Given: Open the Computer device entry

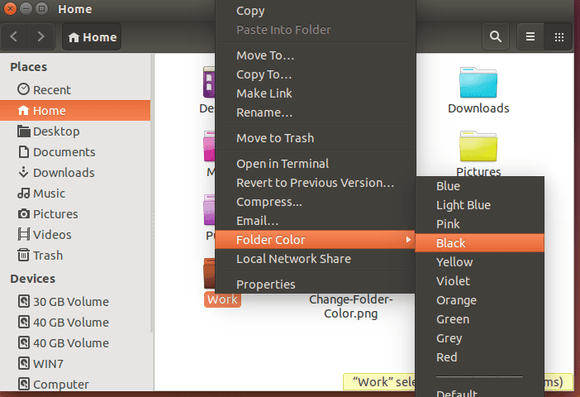Looking at the screenshot, I should click(75, 384).
